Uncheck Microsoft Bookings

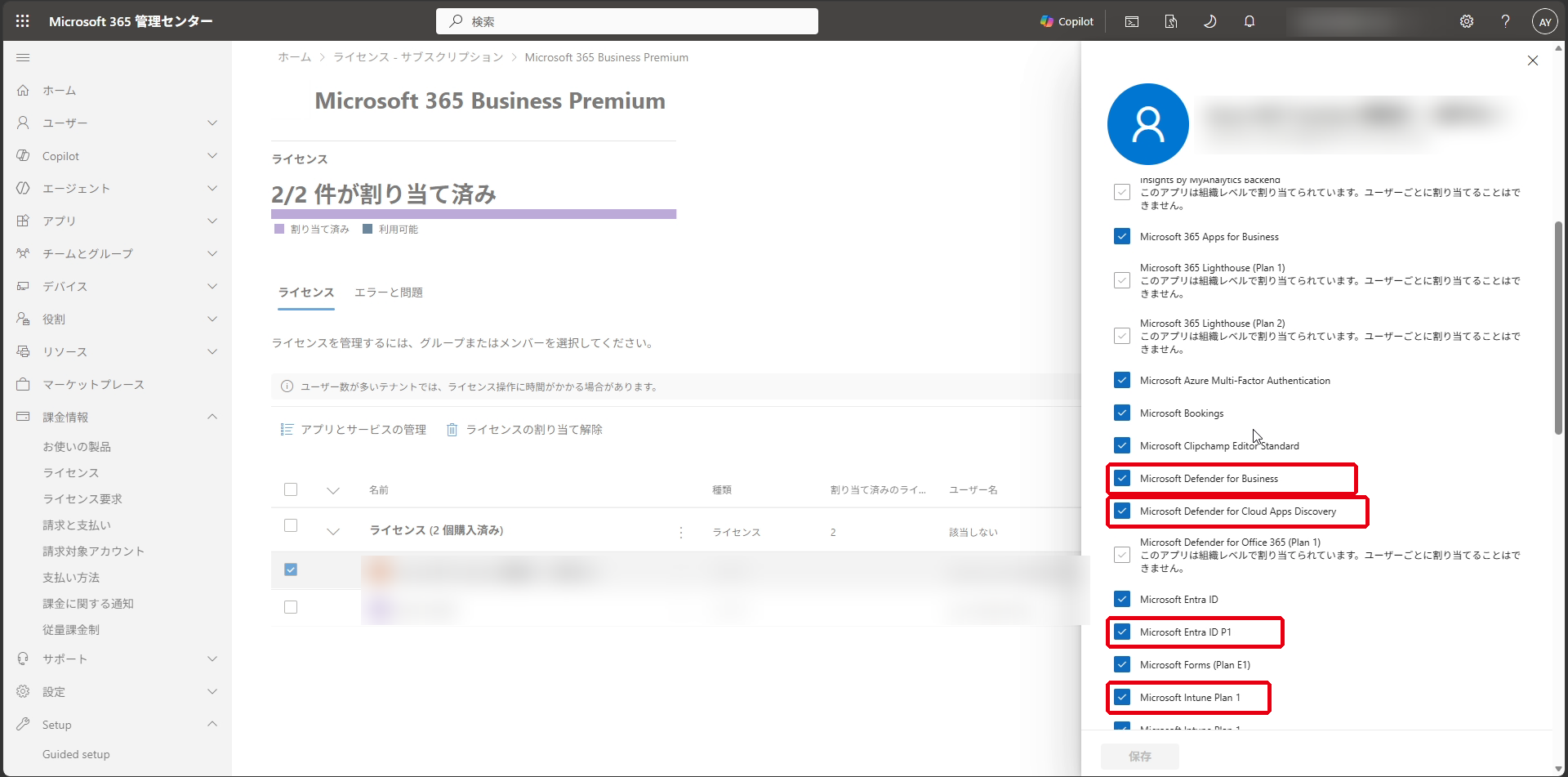coord(1122,413)
